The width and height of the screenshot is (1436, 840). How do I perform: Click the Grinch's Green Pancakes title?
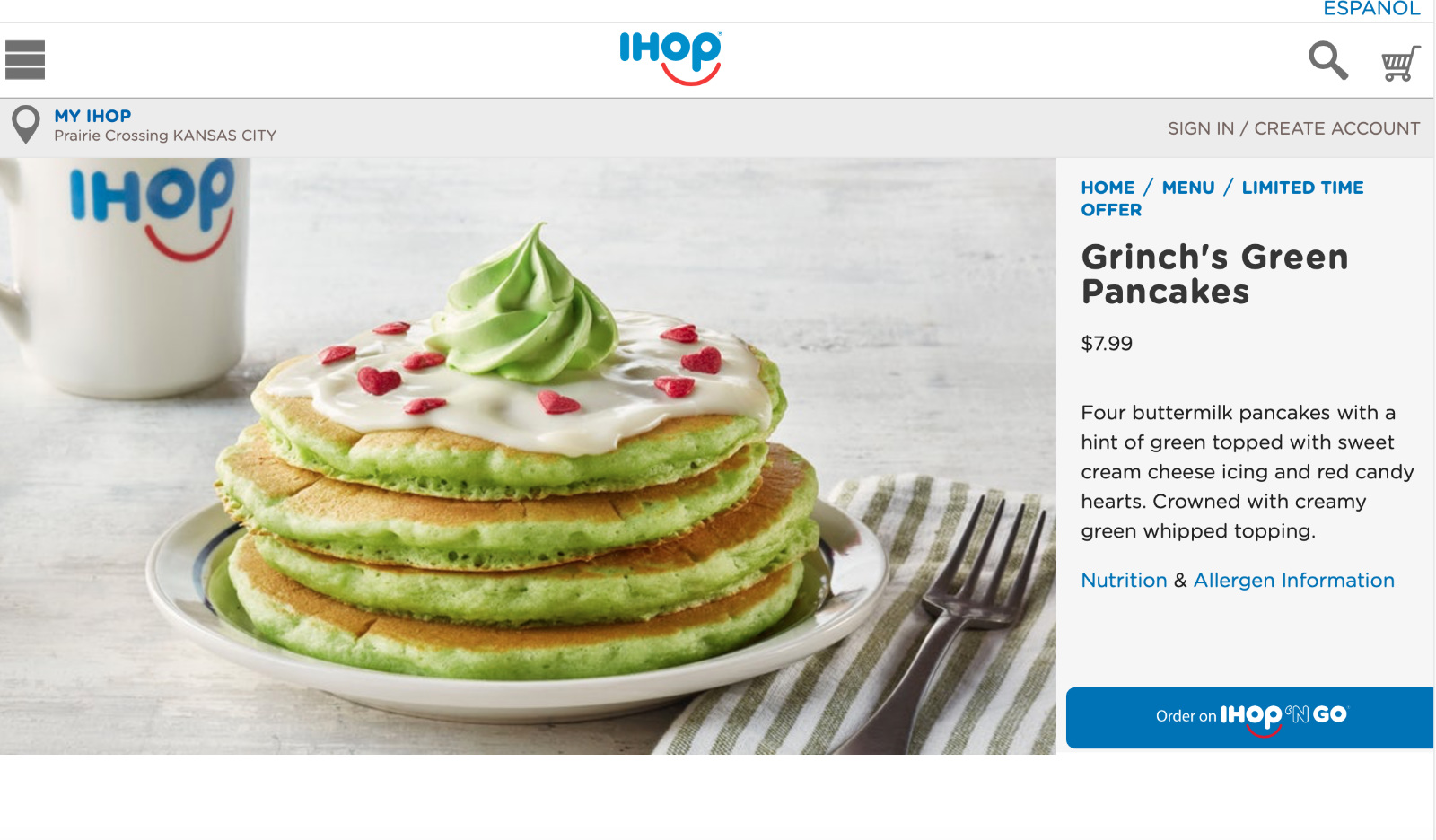pos(1214,275)
